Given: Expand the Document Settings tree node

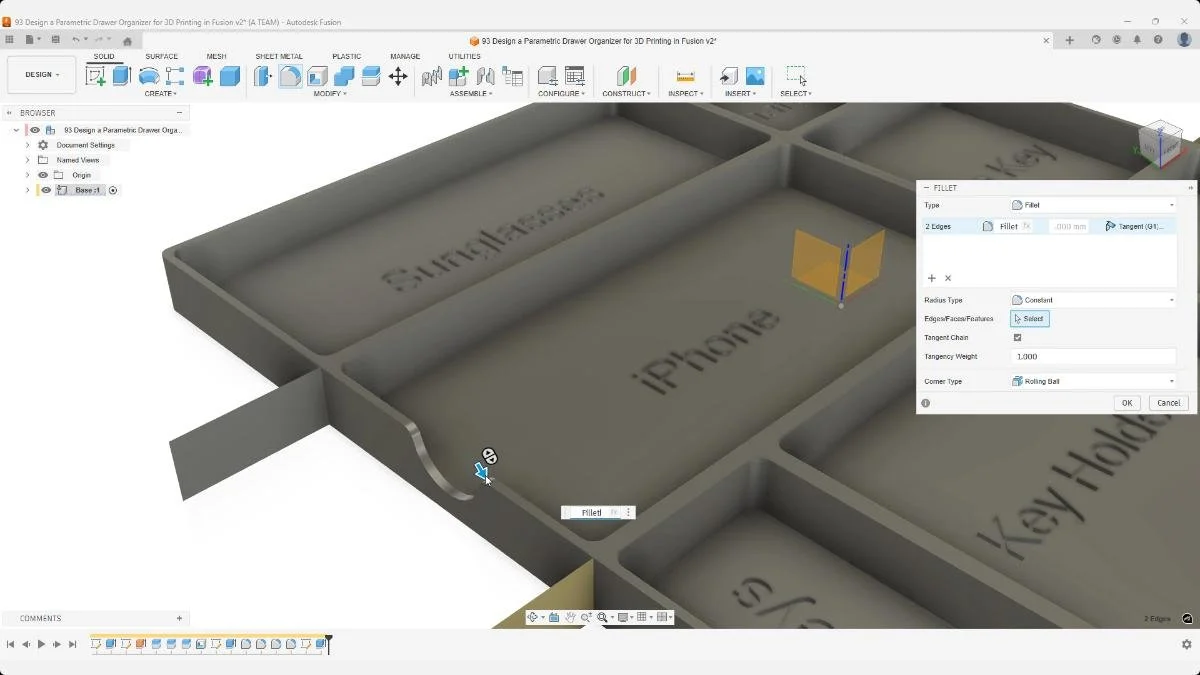Looking at the screenshot, I should pyautogui.click(x=28, y=145).
